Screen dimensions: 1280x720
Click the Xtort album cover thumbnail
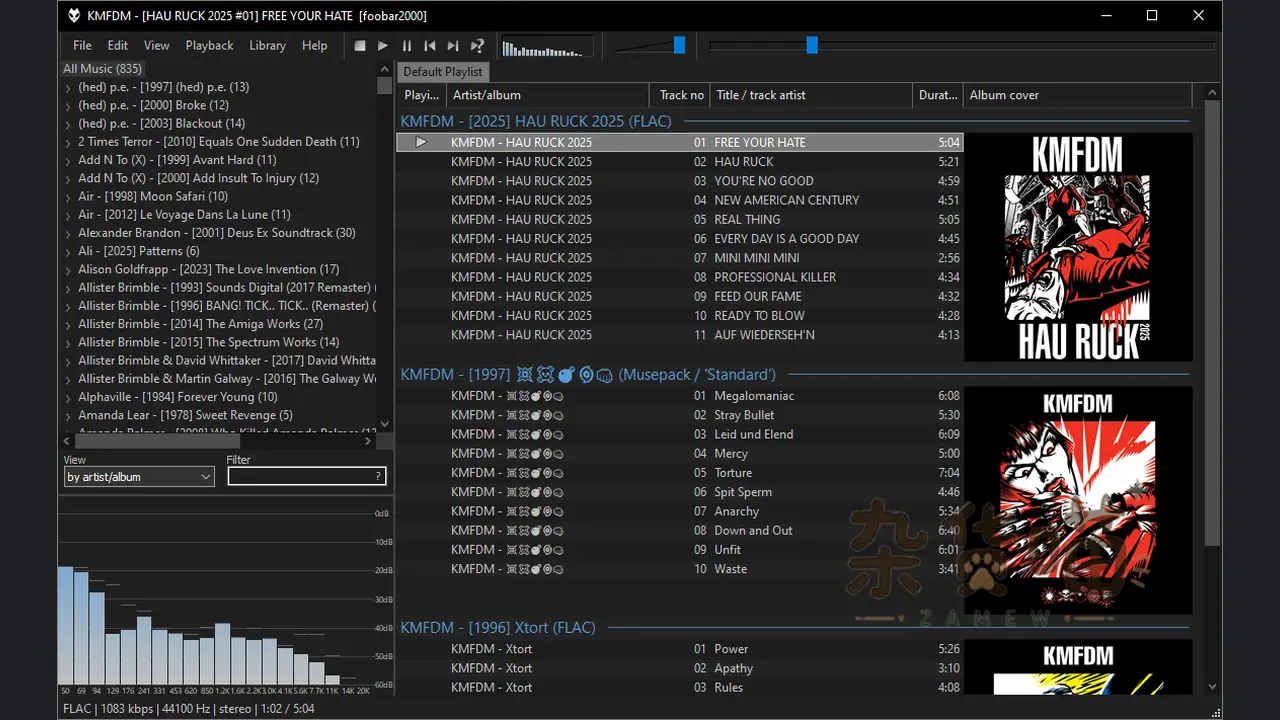[x=1078, y=668]
